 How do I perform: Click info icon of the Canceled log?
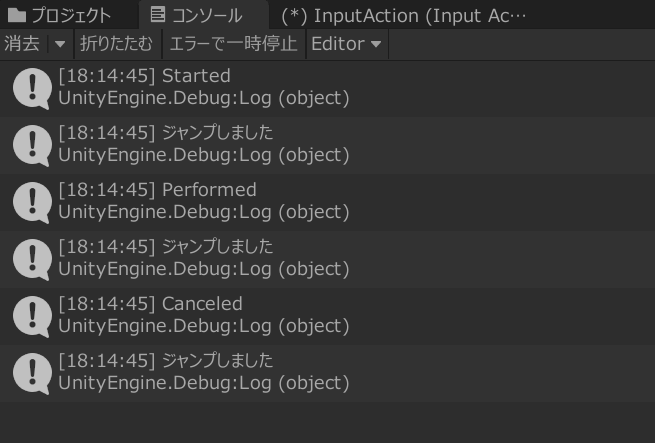coord(32,316)
